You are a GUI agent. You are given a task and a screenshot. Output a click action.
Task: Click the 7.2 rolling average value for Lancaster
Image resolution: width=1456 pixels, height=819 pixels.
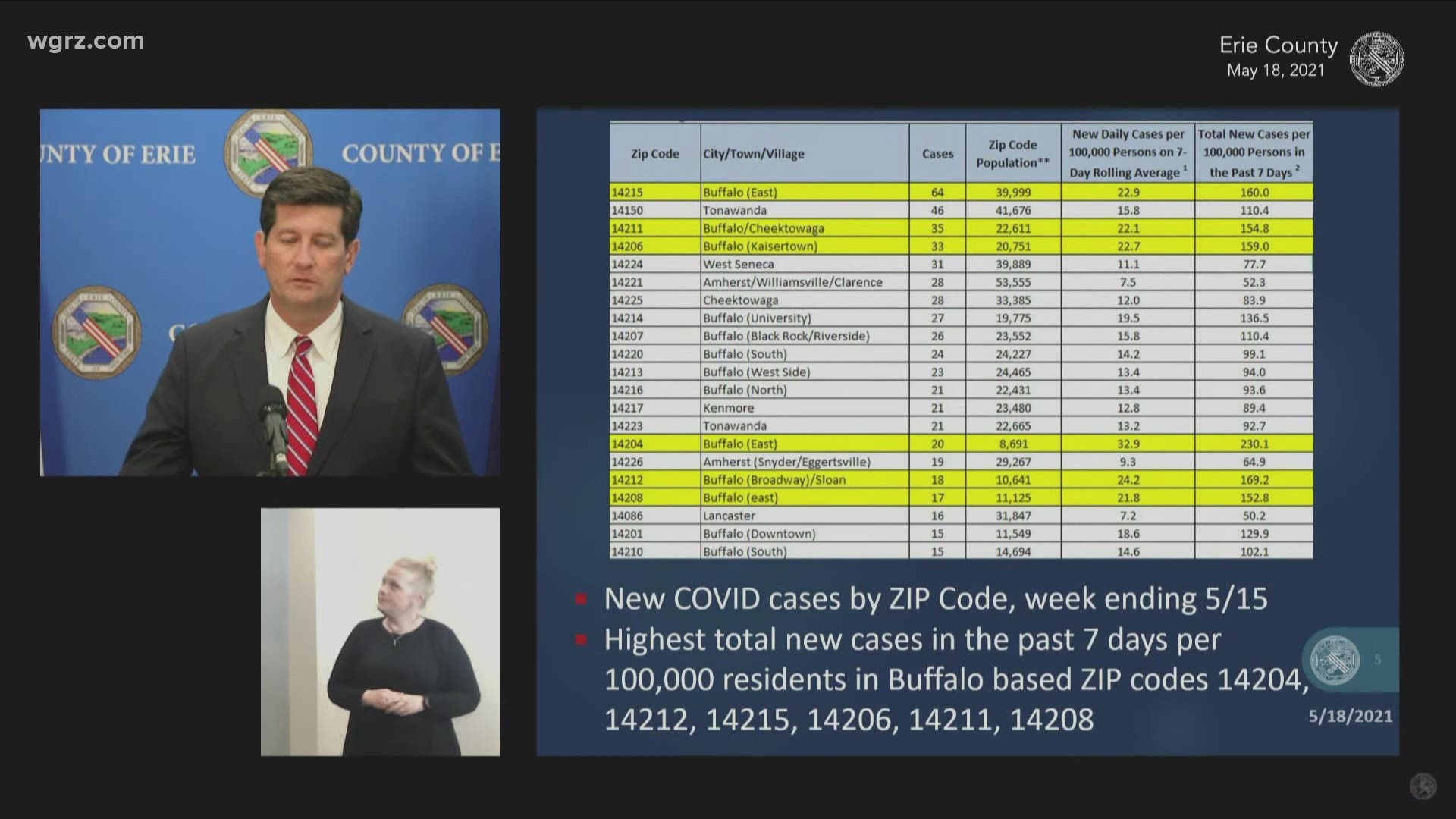coord(1128,516)
